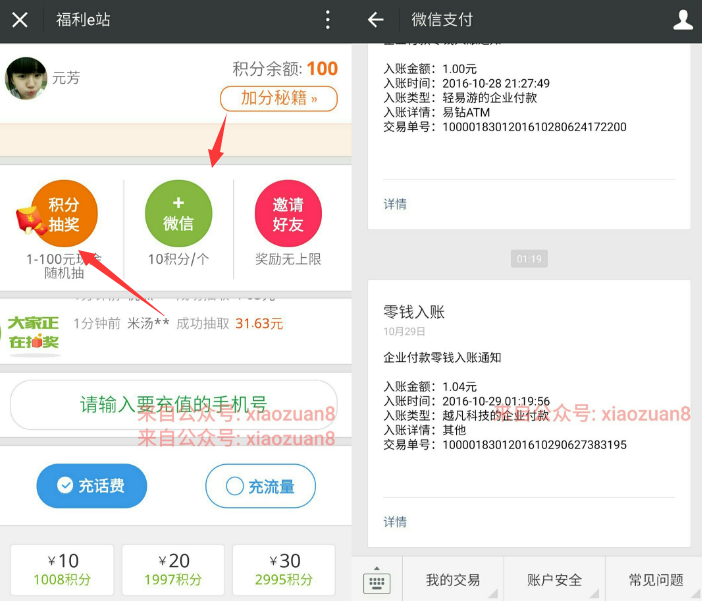Toggle the keyboard icon in bottom bar
Screen dimensions: 702x601
377,580
